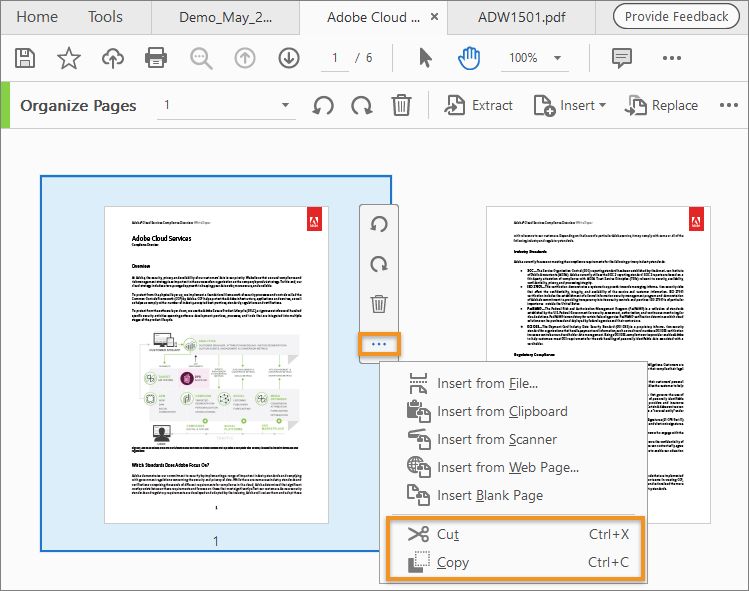Delete page 1 using thumbnail trash icon
This screenshot has width=749, height=591.
pyautogui.click(x=379, y=304)
